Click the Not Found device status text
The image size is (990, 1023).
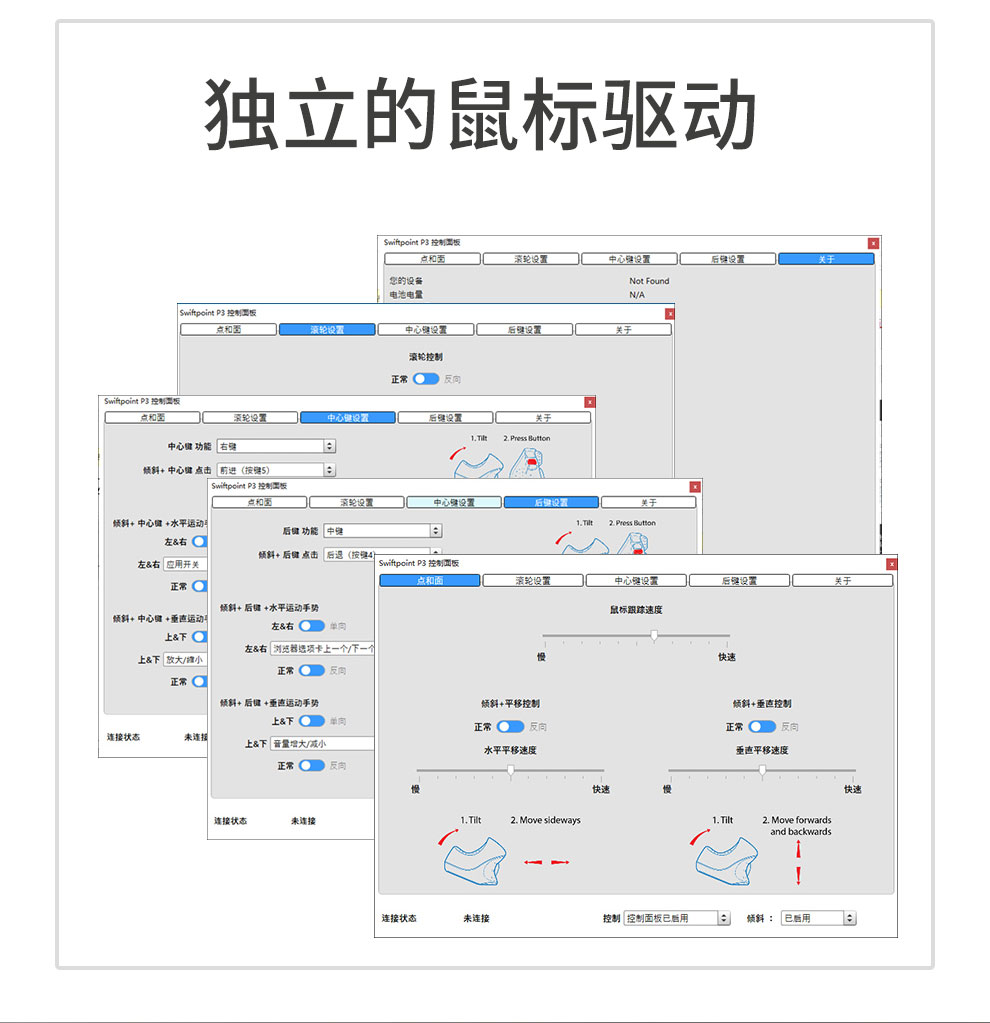649,281
